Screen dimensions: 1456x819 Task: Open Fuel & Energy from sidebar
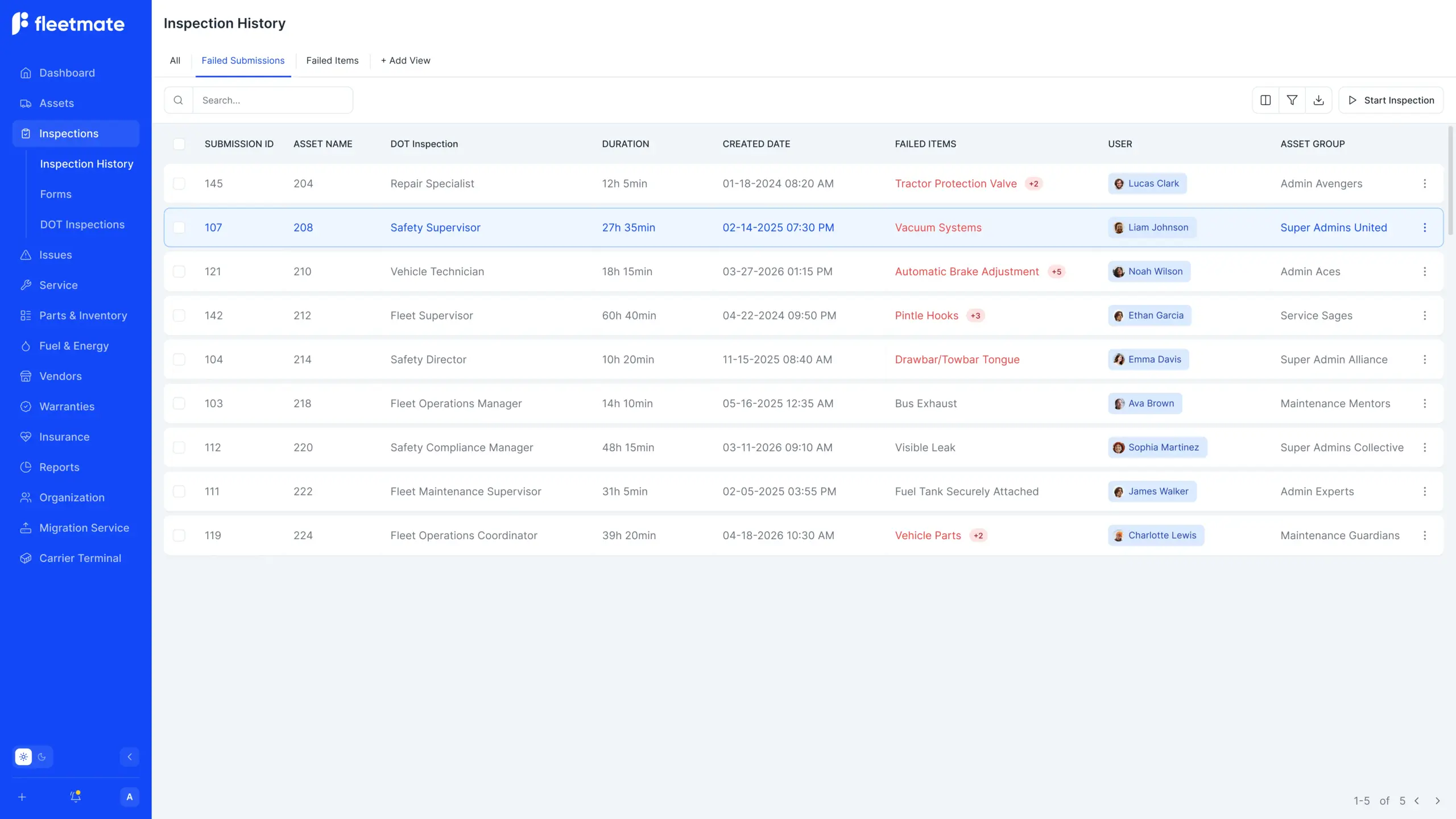coord(73,346)
